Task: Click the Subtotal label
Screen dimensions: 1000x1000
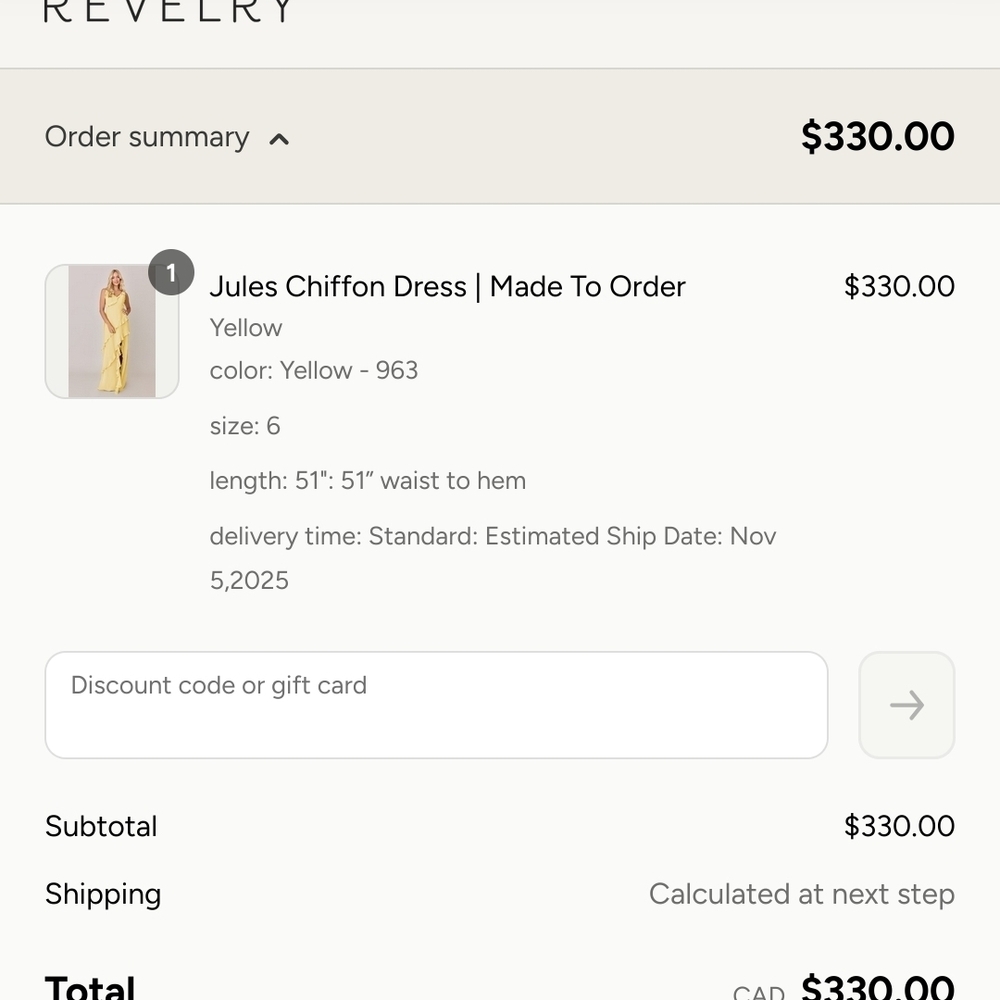Action: pyautogui.click(x=101, y=827)
